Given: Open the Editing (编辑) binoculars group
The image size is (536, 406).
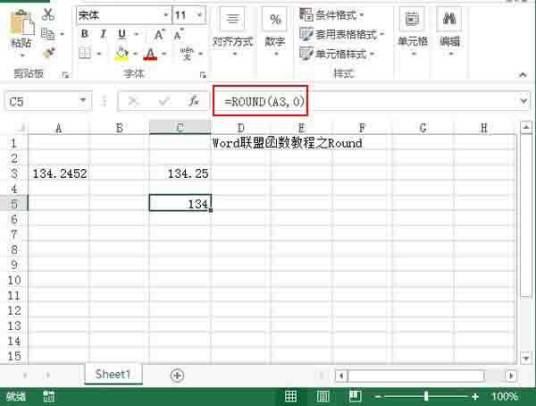Looking at the screenshot, I should pos(450,31).
